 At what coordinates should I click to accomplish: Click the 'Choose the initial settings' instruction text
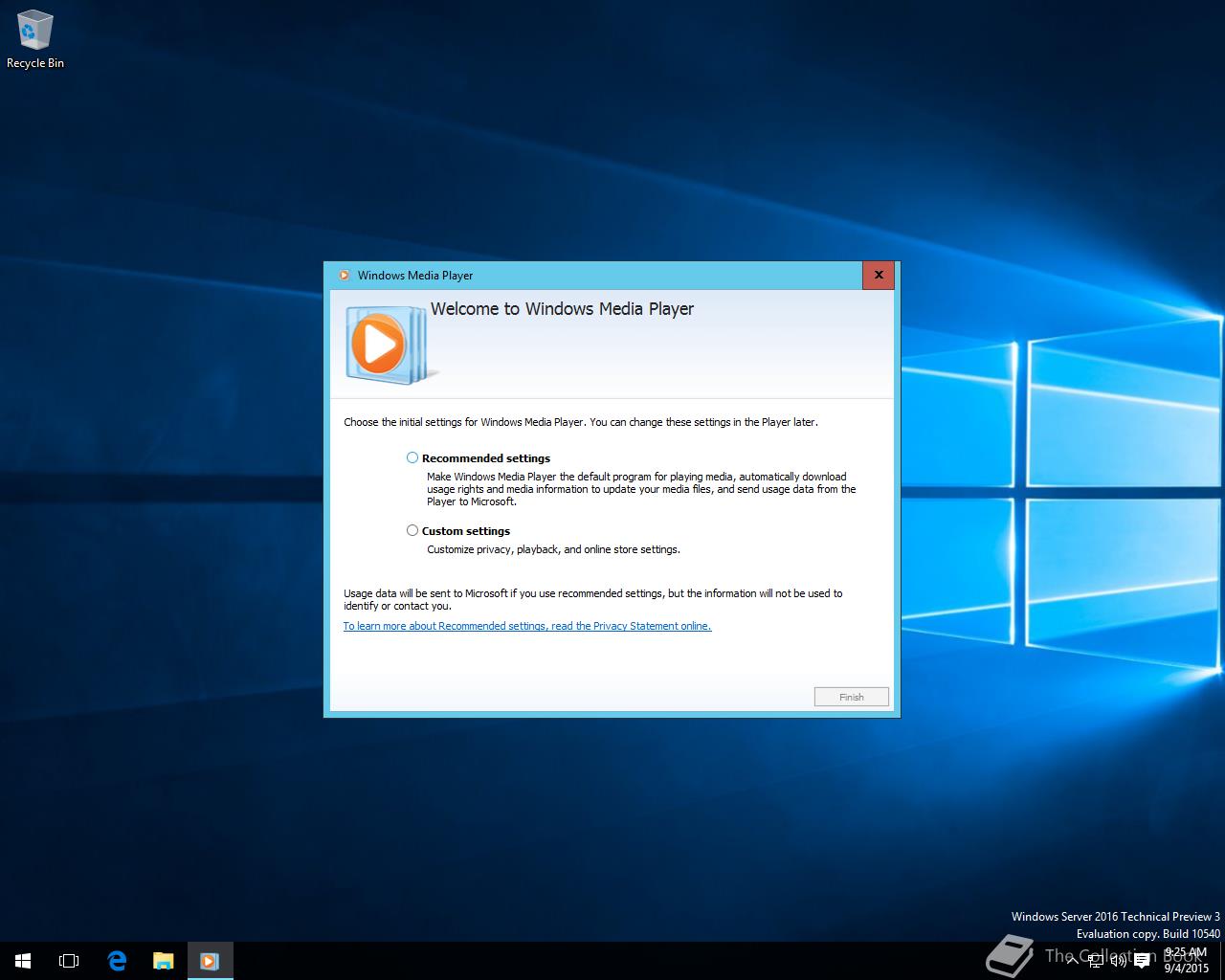click(x=581, y=422)
